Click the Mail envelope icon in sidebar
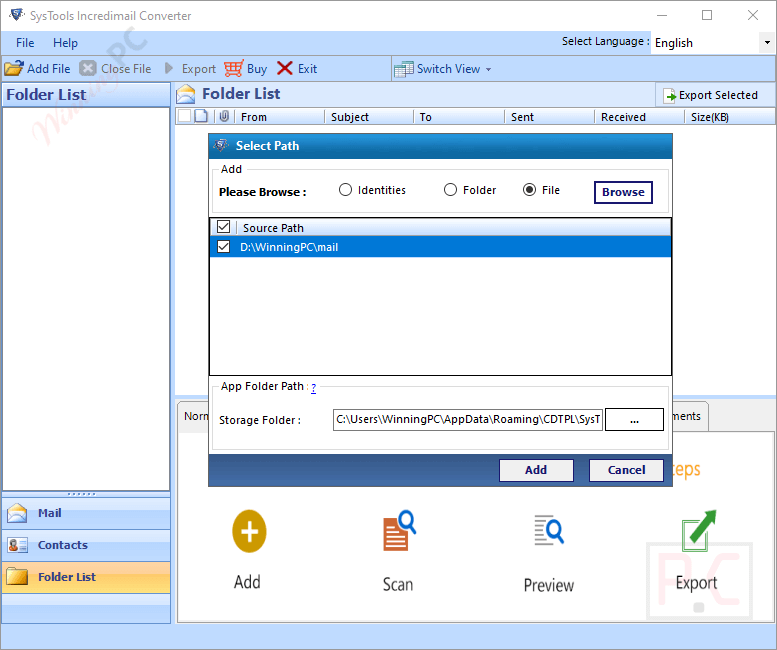Image resolution: width=777 pixels, height=650 pixels. (x=17, y=513)
